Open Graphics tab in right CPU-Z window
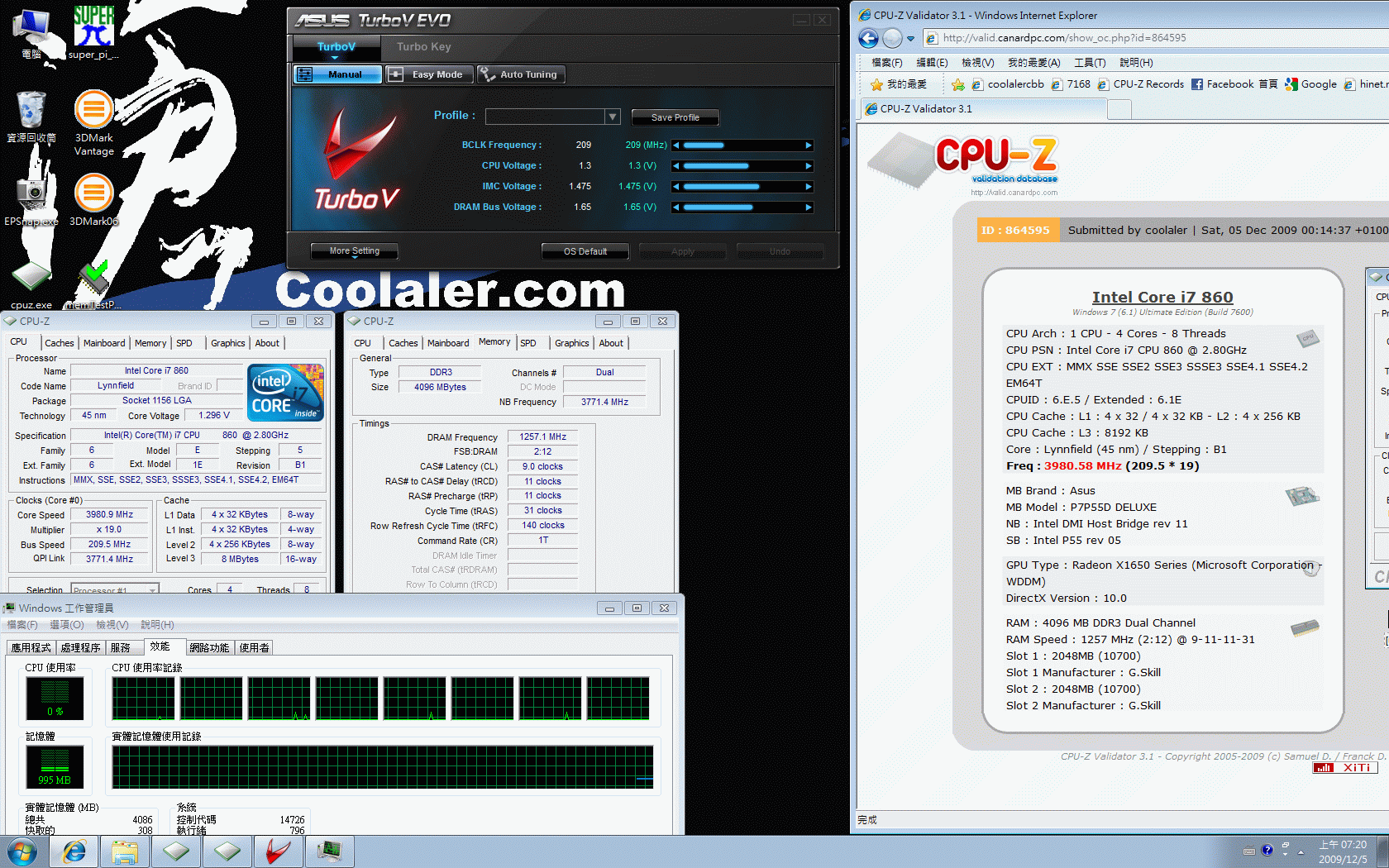Screen dimensions: 1389x868 (572, 343)
